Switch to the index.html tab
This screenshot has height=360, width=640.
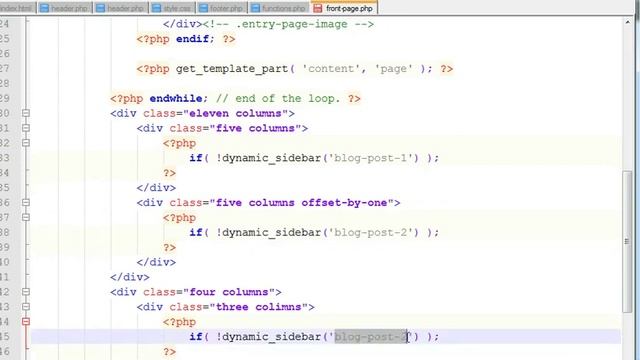17,8
